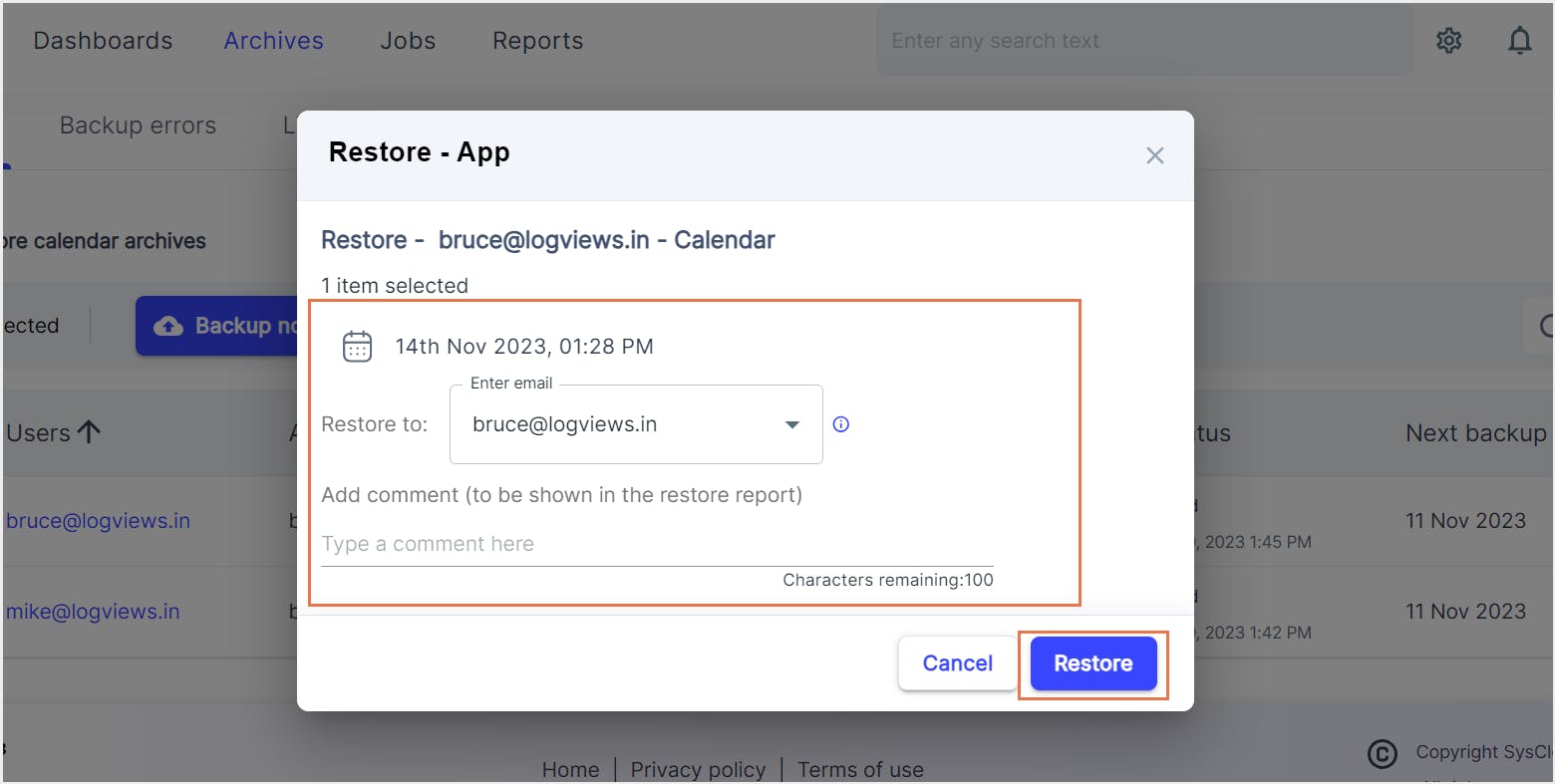Image resolution: width=1555 pixels, height=784 pixels.
Task: Click the Enter any search text box
Action: pyautogui.click(x=1144, y=41)
